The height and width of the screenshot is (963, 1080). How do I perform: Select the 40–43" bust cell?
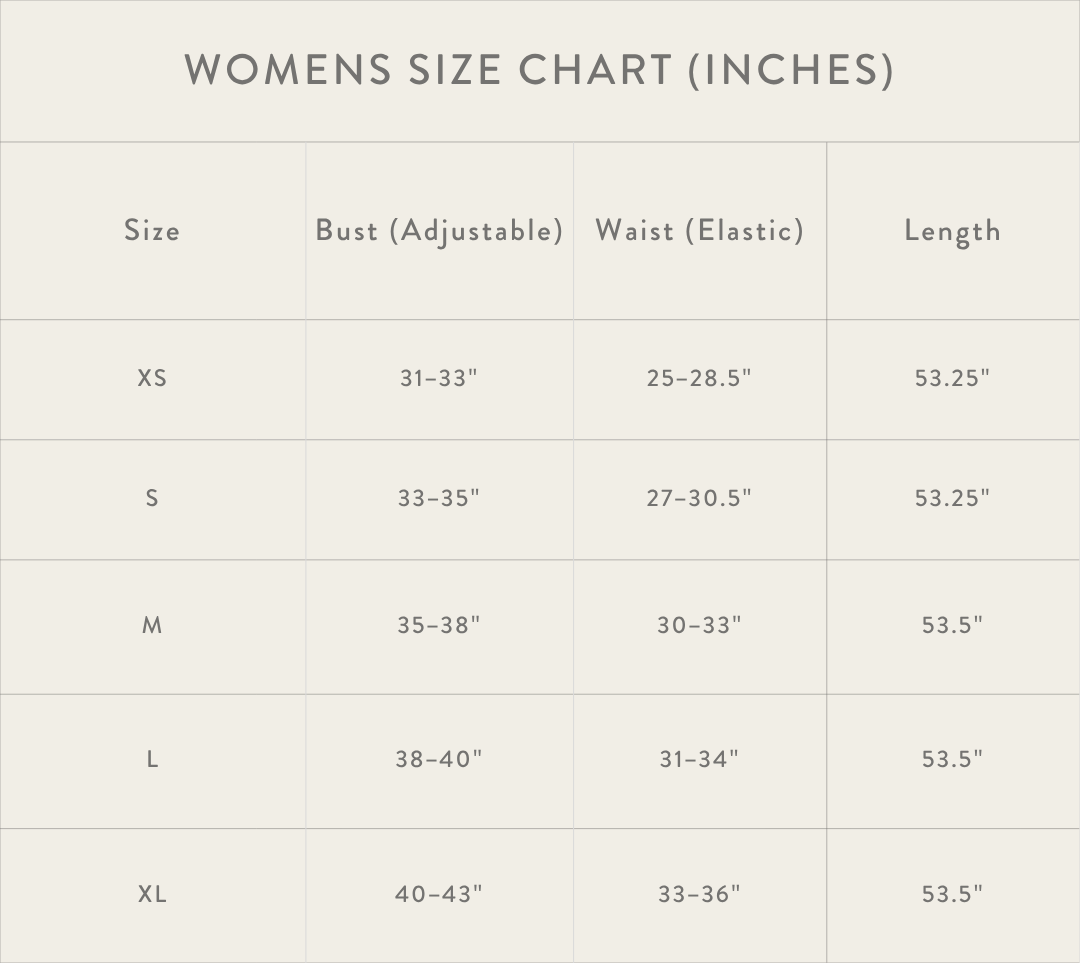coord(439,894)
